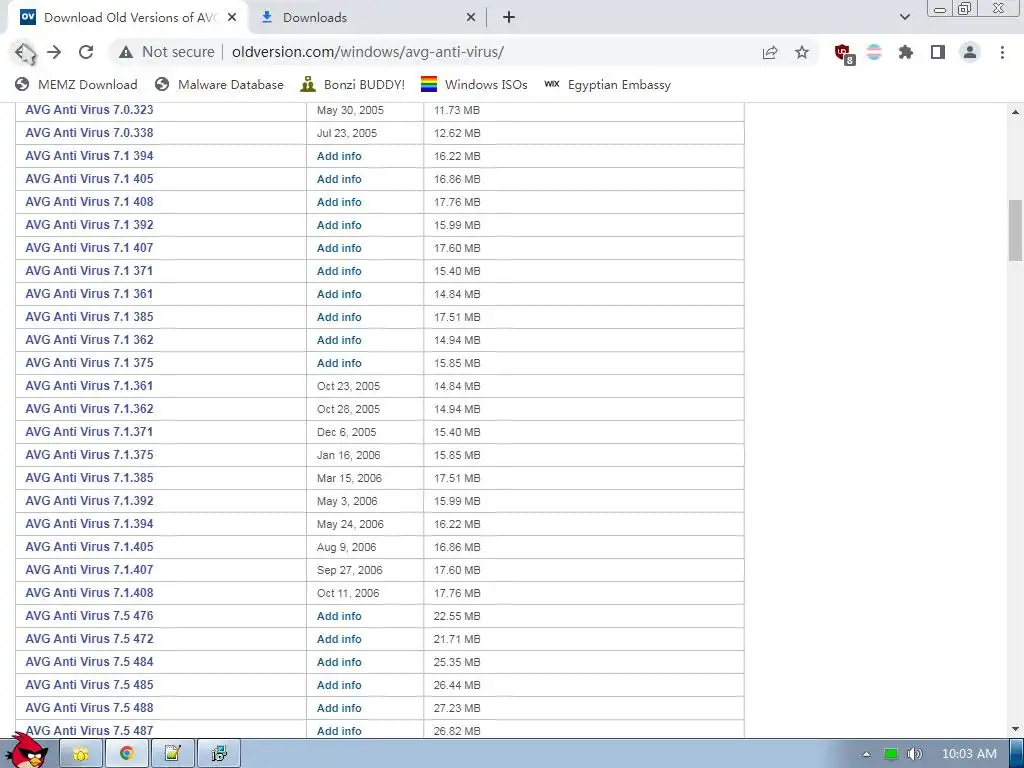
Task: Click the volume speaker tray icon
Action: tap(915, 754)
